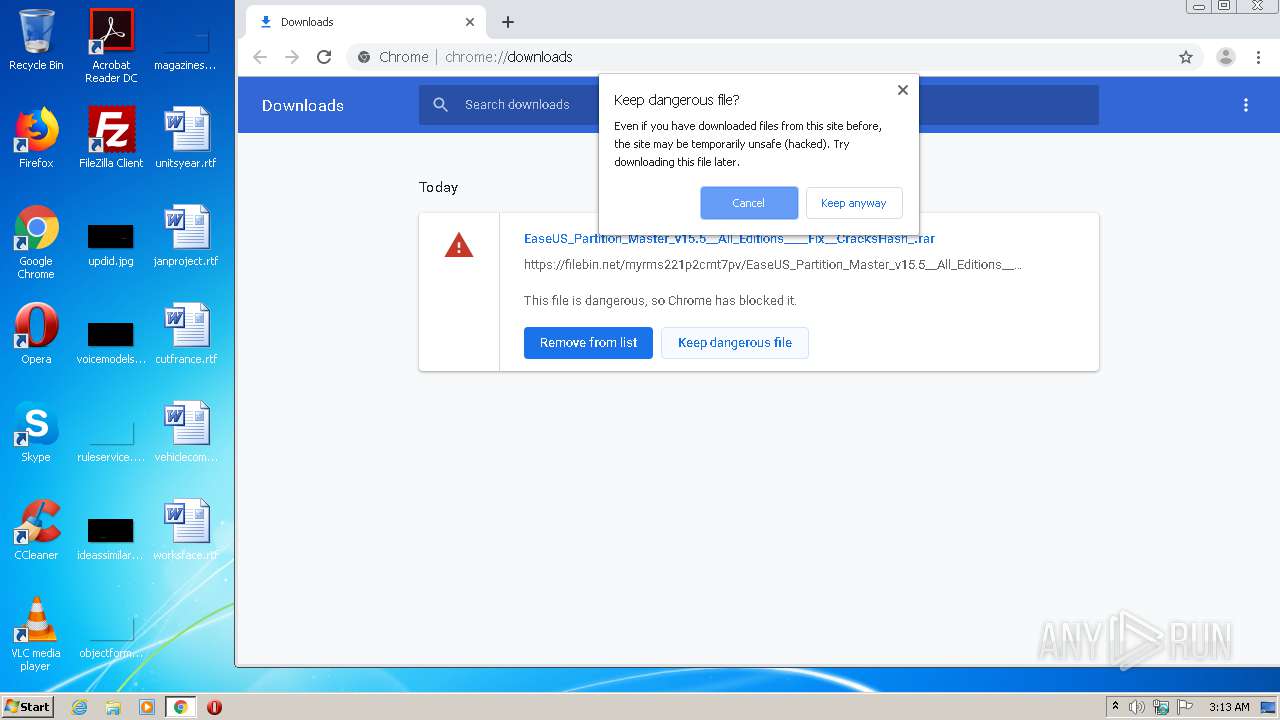Launch Google Chrome desktop shortcut
1280x720 pixels.
[36, 241]
